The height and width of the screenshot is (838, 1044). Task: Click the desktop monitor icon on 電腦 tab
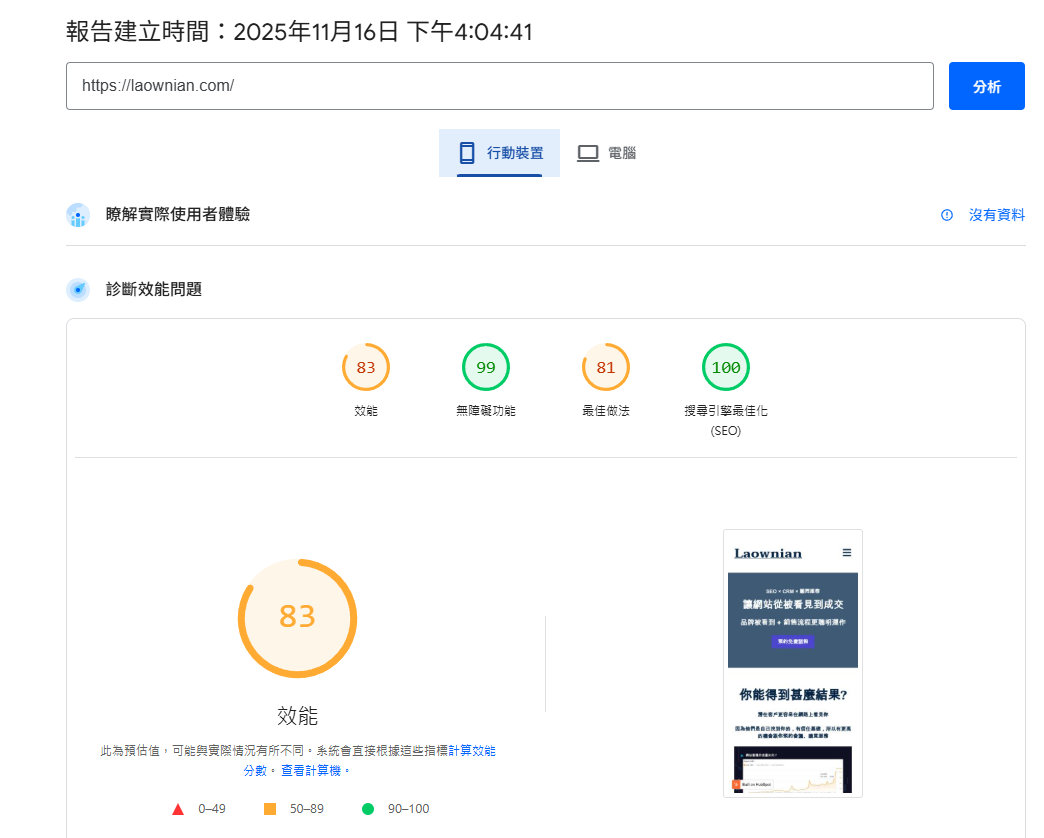coord(587,152)
